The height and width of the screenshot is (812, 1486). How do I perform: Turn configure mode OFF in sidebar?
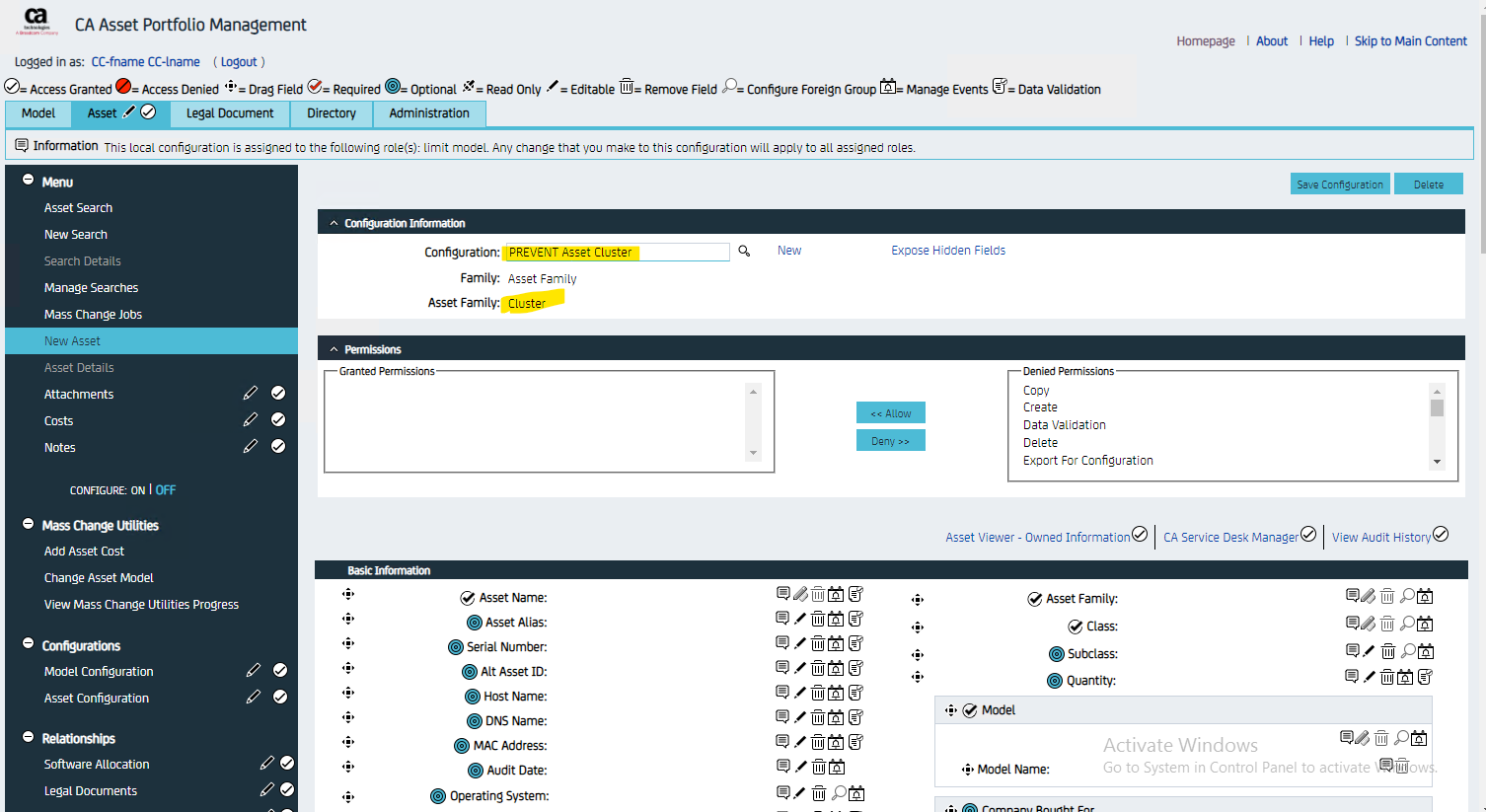point(166,490)
